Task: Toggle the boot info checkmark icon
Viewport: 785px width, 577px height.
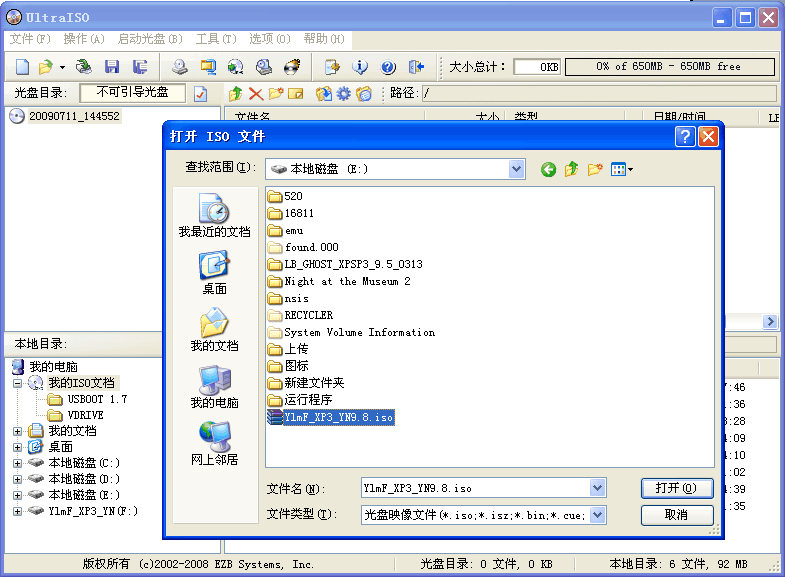Action: pos(200,94)
